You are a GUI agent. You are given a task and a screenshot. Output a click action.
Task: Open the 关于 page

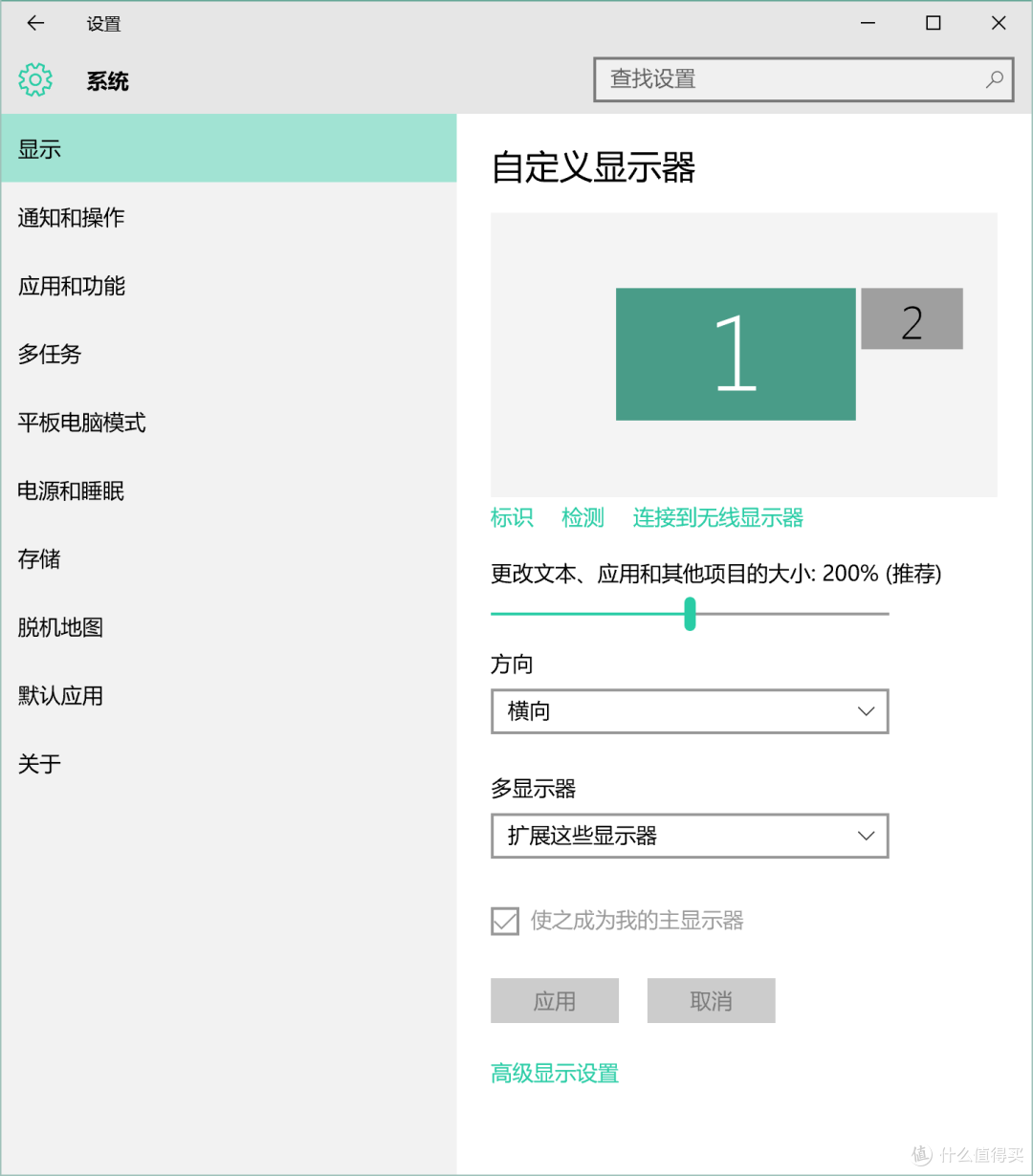pyautogui.click(x=229, y=764)
